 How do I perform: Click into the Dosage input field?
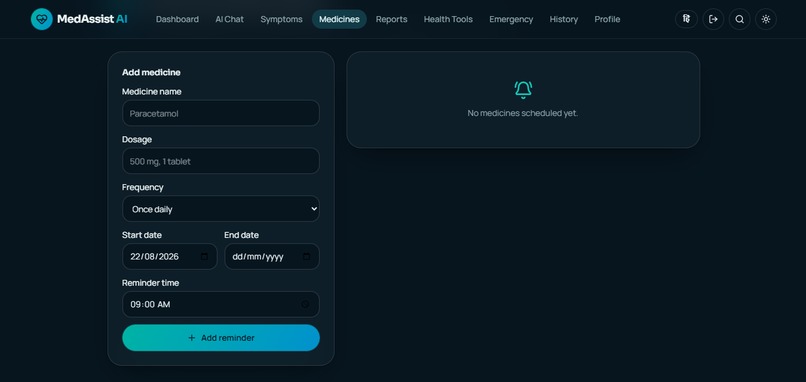pos(221,161)
